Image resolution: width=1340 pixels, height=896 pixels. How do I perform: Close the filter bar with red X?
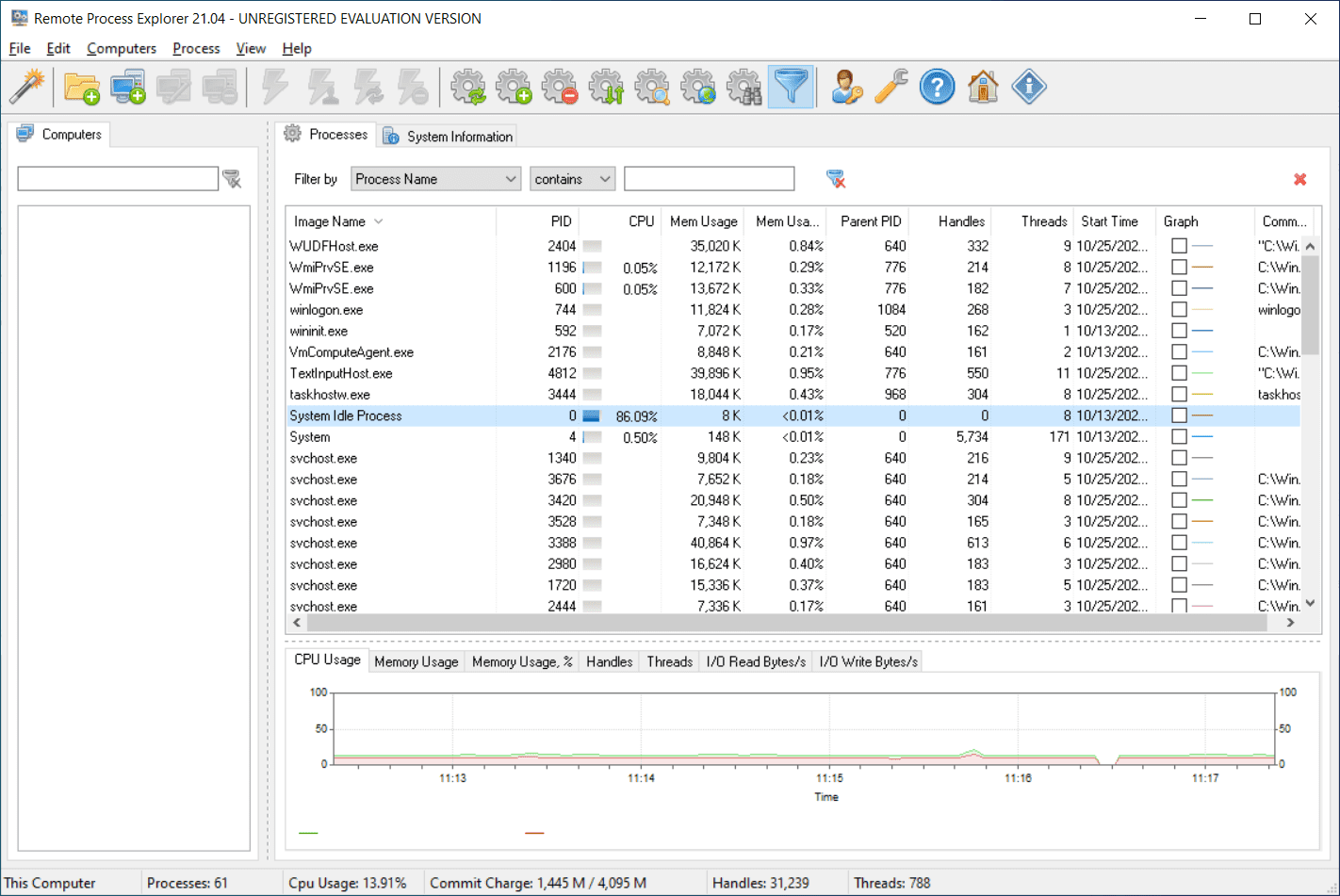tap(1300, 179)
